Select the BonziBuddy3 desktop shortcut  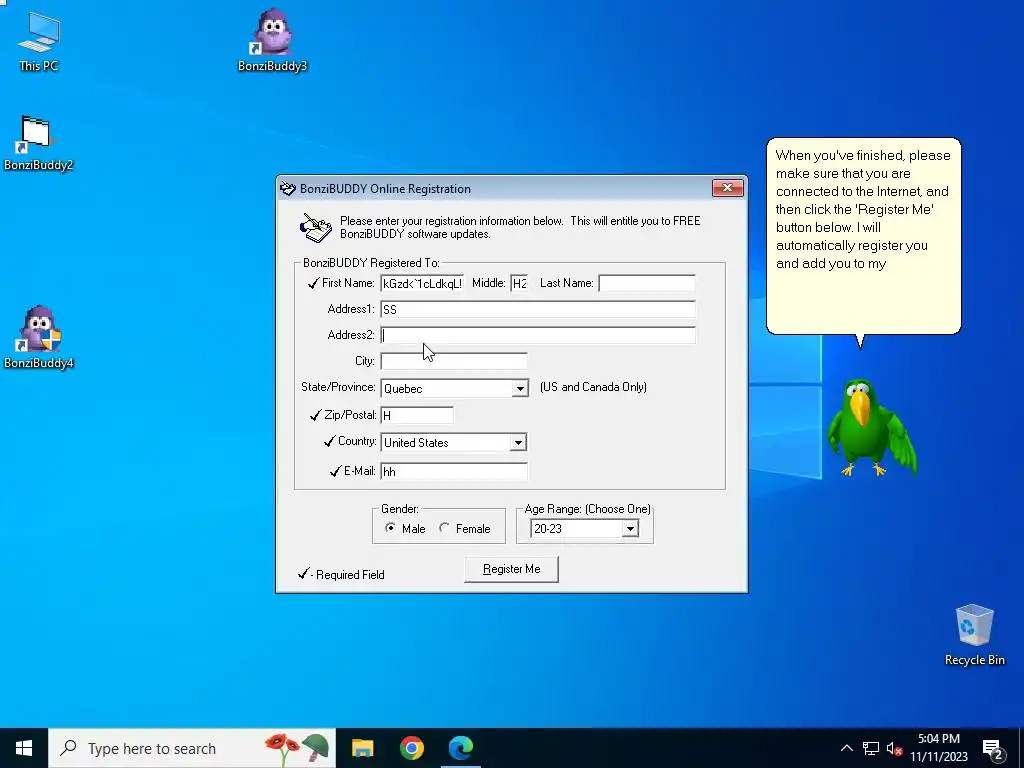pyautogui.click(x=272, y=40)
